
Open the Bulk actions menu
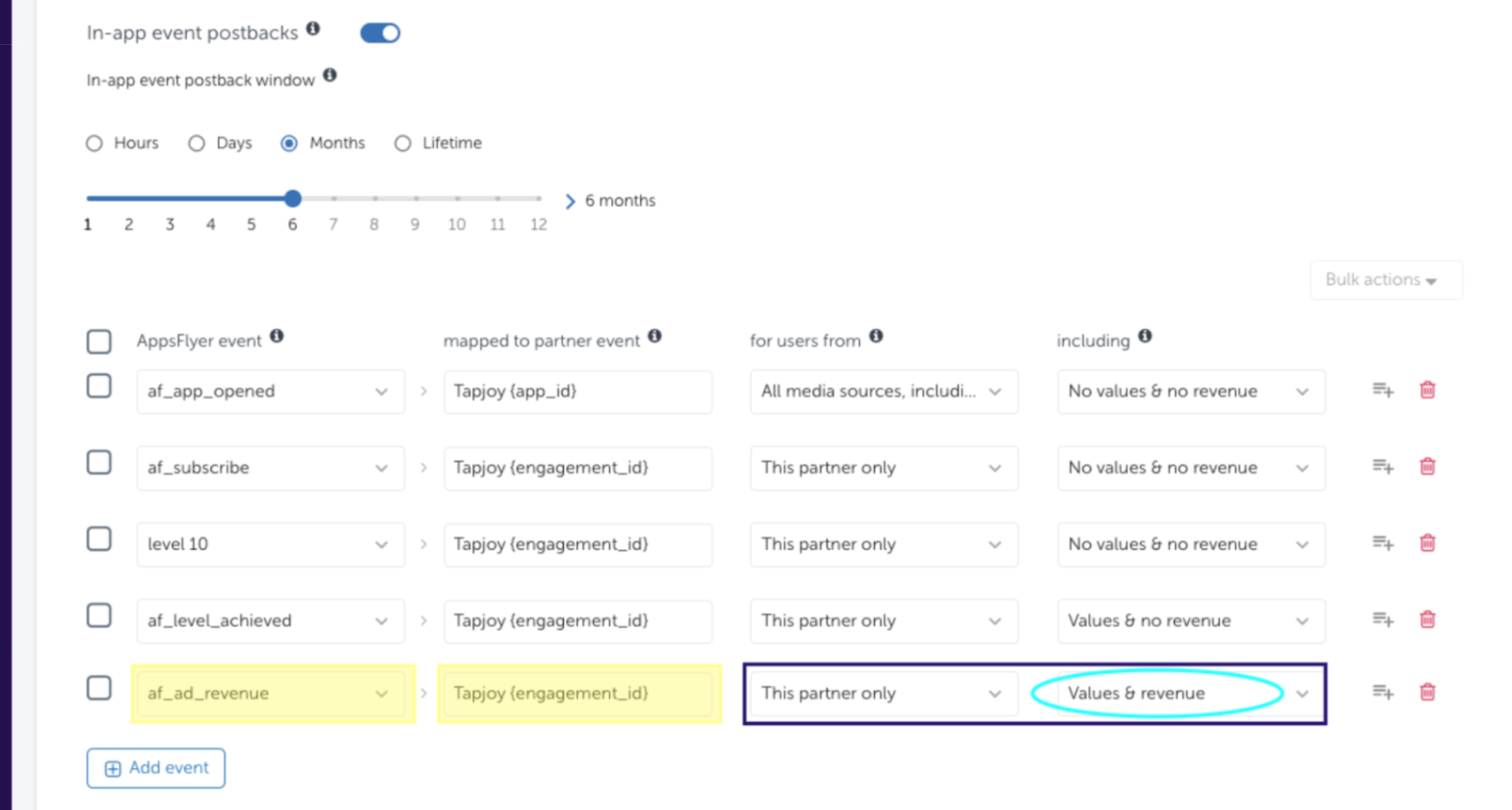[x=1386, y=280]
